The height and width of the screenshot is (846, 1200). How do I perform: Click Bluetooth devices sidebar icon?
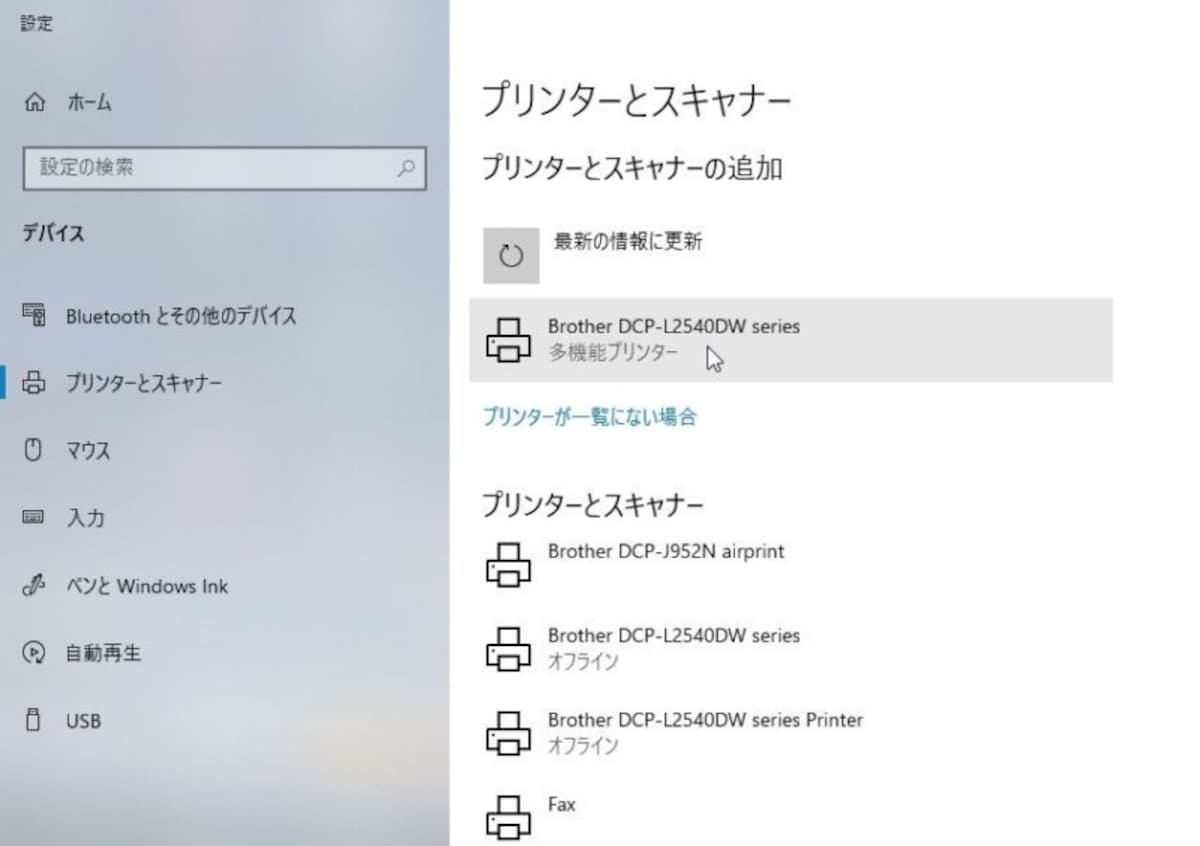[x=34, y=316]
